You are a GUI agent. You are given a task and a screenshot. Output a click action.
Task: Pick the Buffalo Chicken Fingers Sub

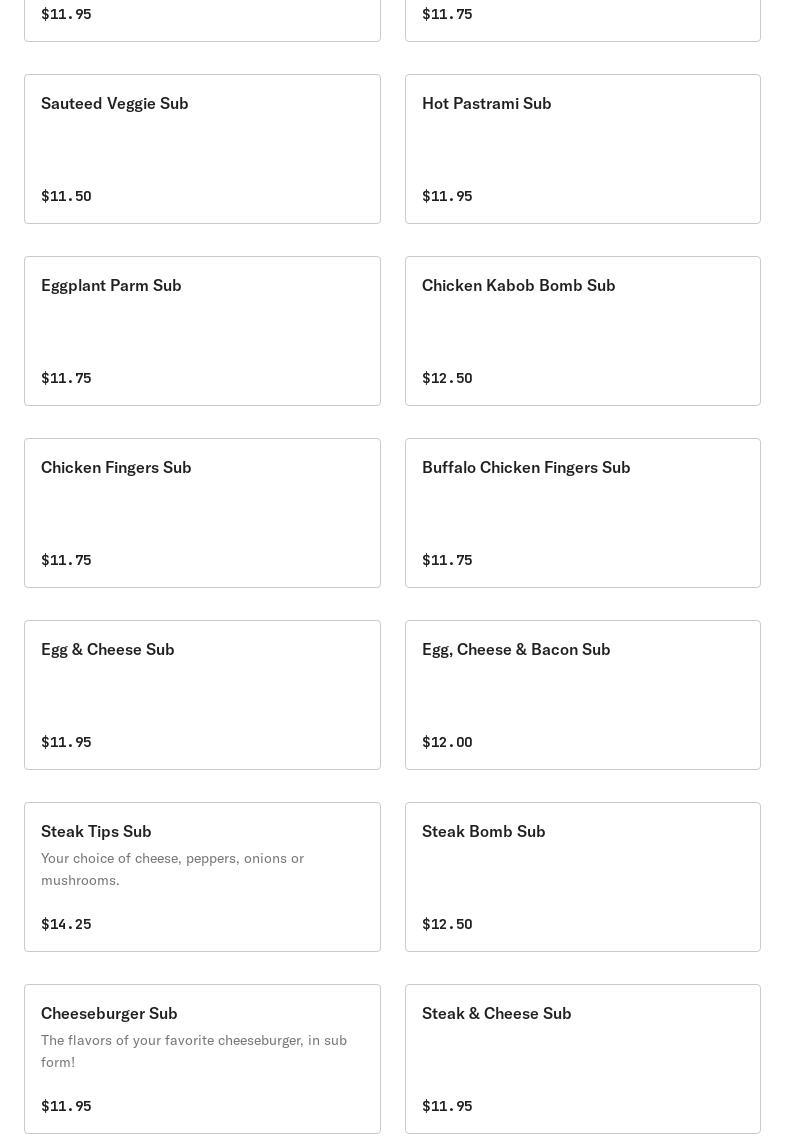(583, 513)
